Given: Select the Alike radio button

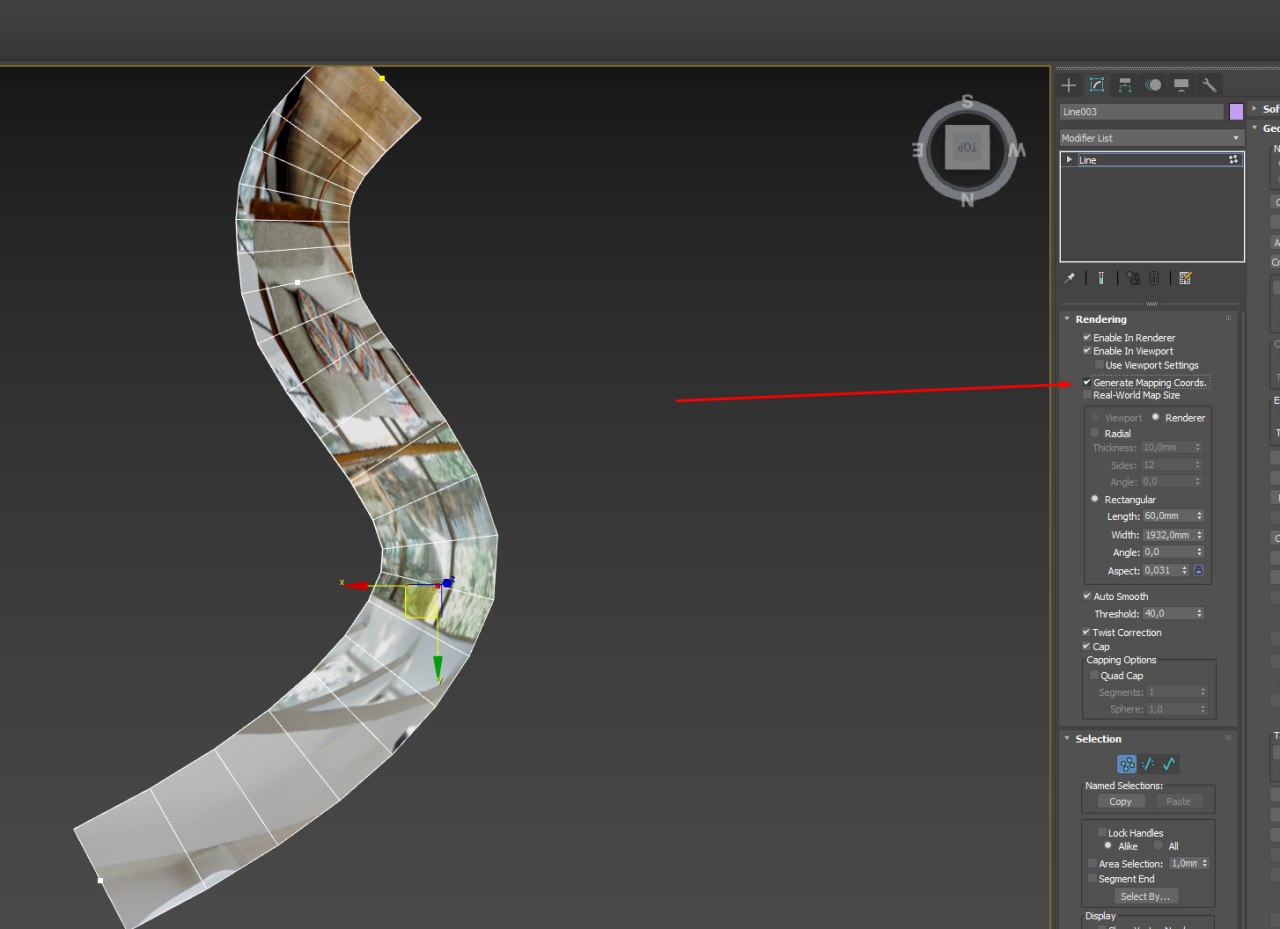Looking at the screenshot, I should click(x=1108, y=846).
